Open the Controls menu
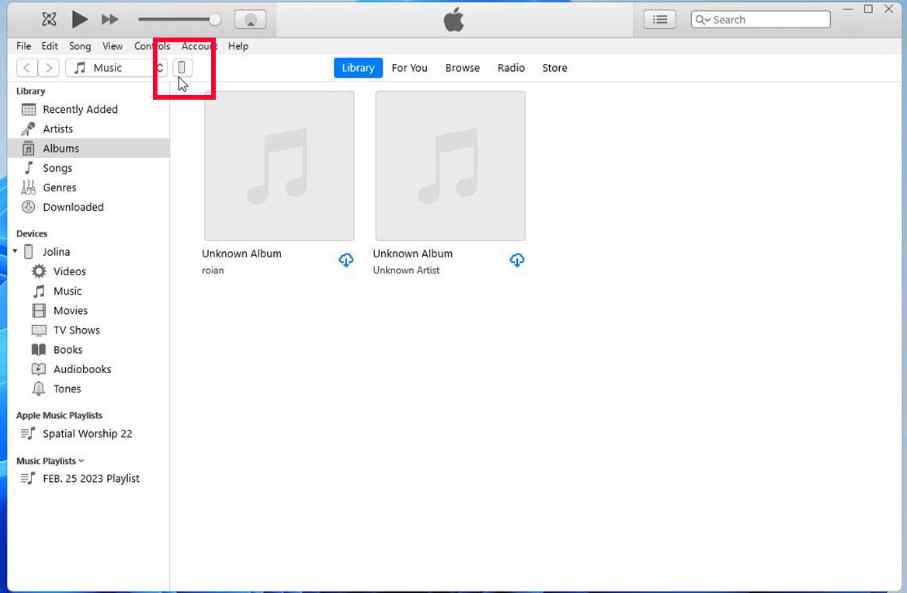 tap(152, 46)
